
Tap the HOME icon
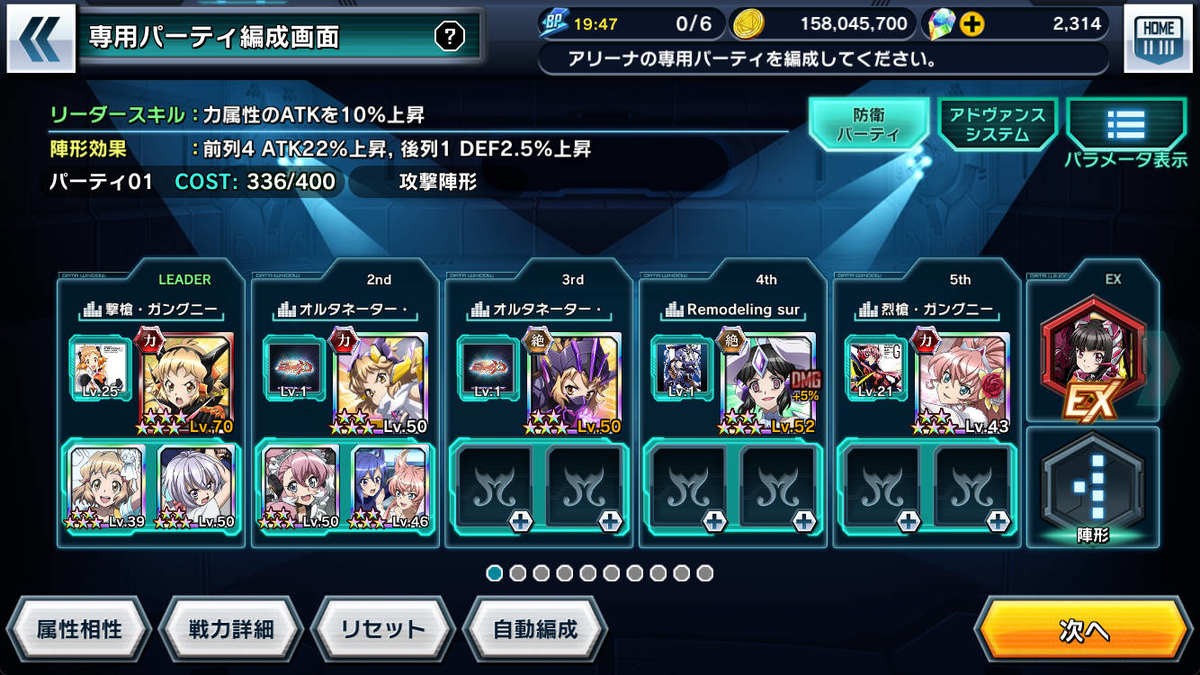point(1158,40)
